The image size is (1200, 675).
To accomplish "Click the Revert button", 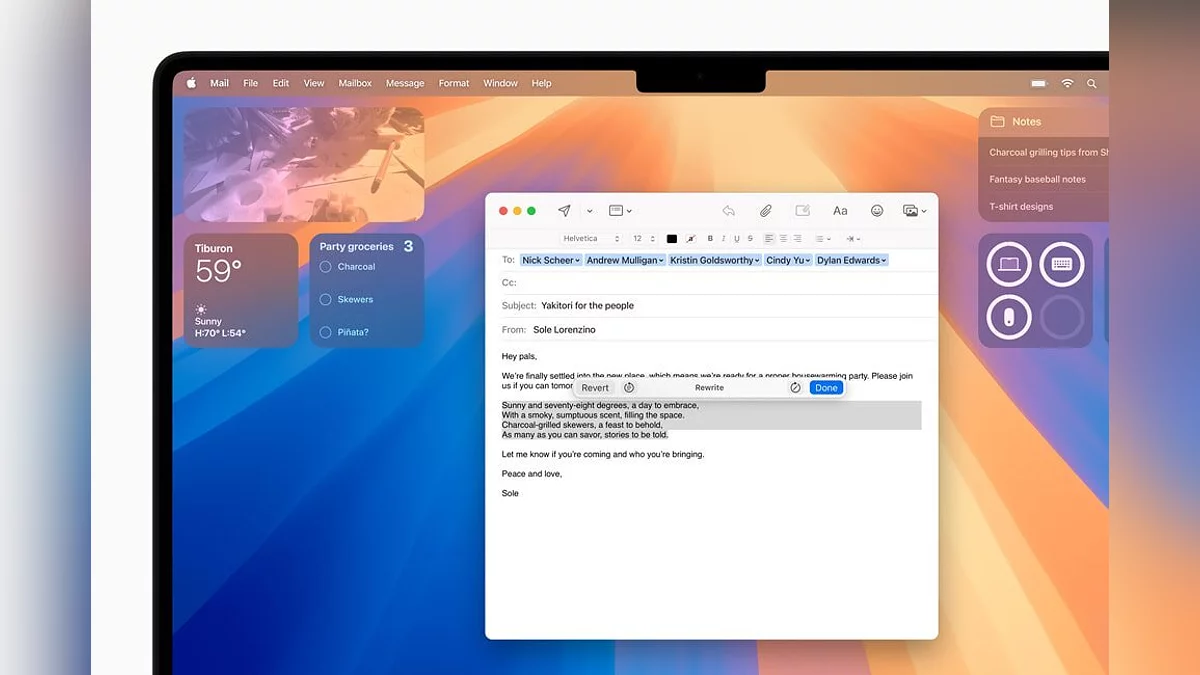I will (x=594, y=388).
